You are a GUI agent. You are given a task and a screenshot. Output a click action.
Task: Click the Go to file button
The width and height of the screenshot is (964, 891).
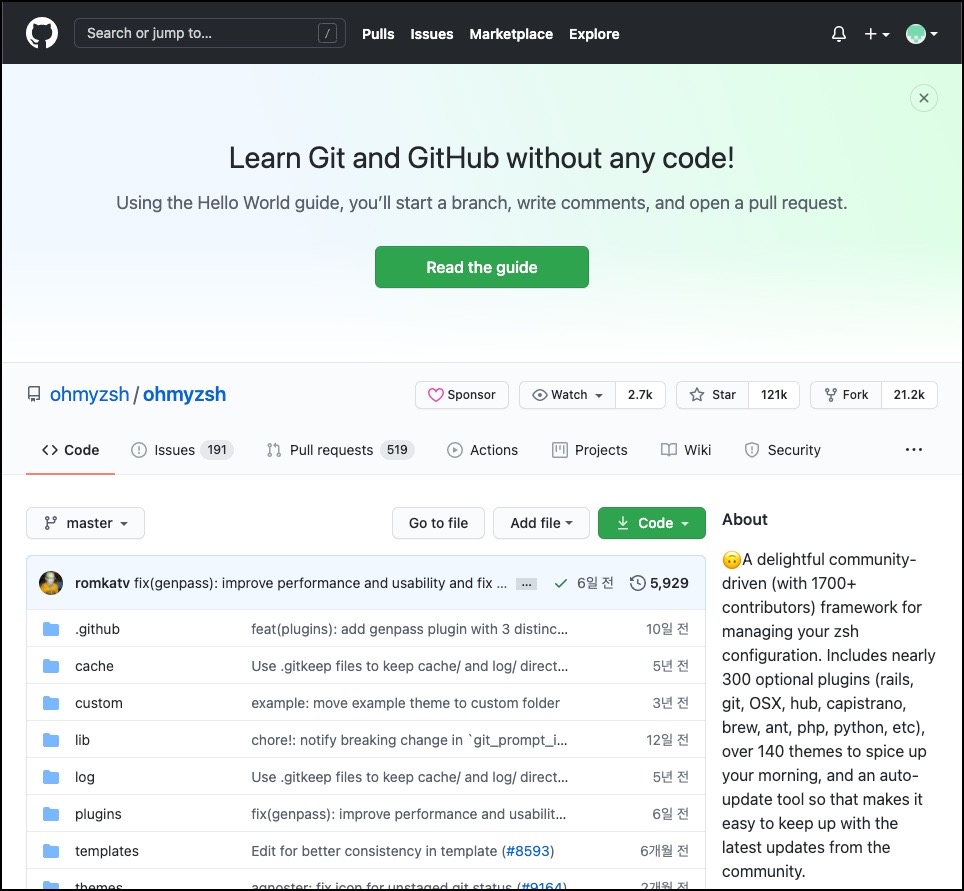click(438, 523)
